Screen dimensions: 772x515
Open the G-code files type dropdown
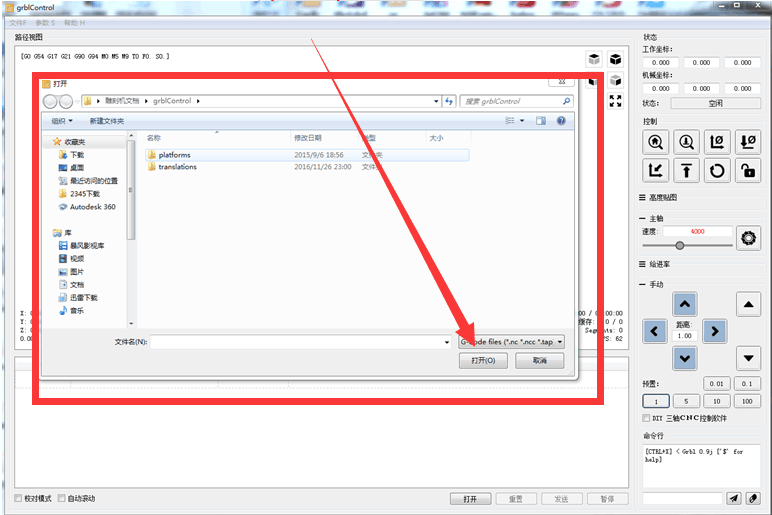coord(511,341)
